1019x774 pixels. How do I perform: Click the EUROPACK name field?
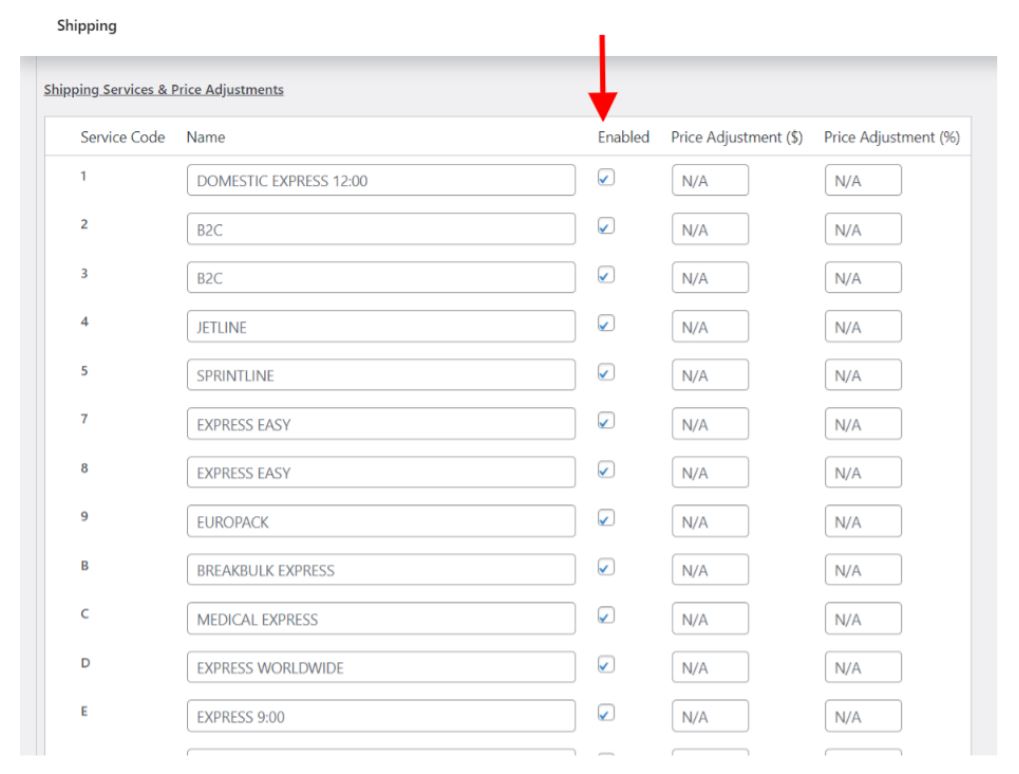[x=381, y=521]
